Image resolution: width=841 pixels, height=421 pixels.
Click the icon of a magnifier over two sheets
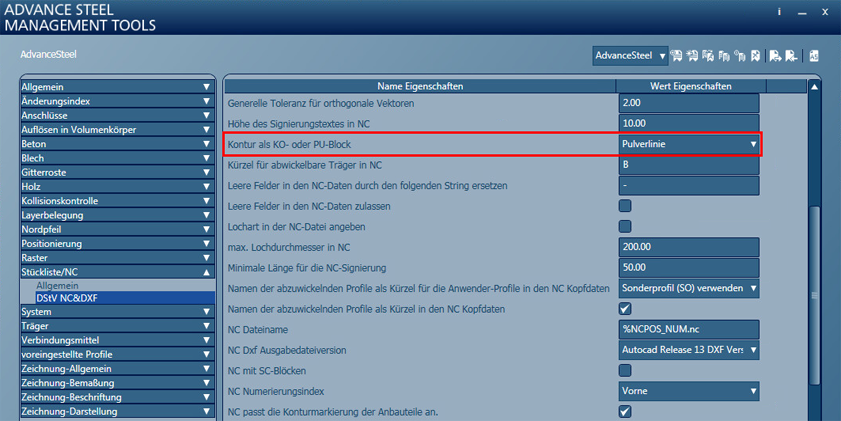(740, 56)
